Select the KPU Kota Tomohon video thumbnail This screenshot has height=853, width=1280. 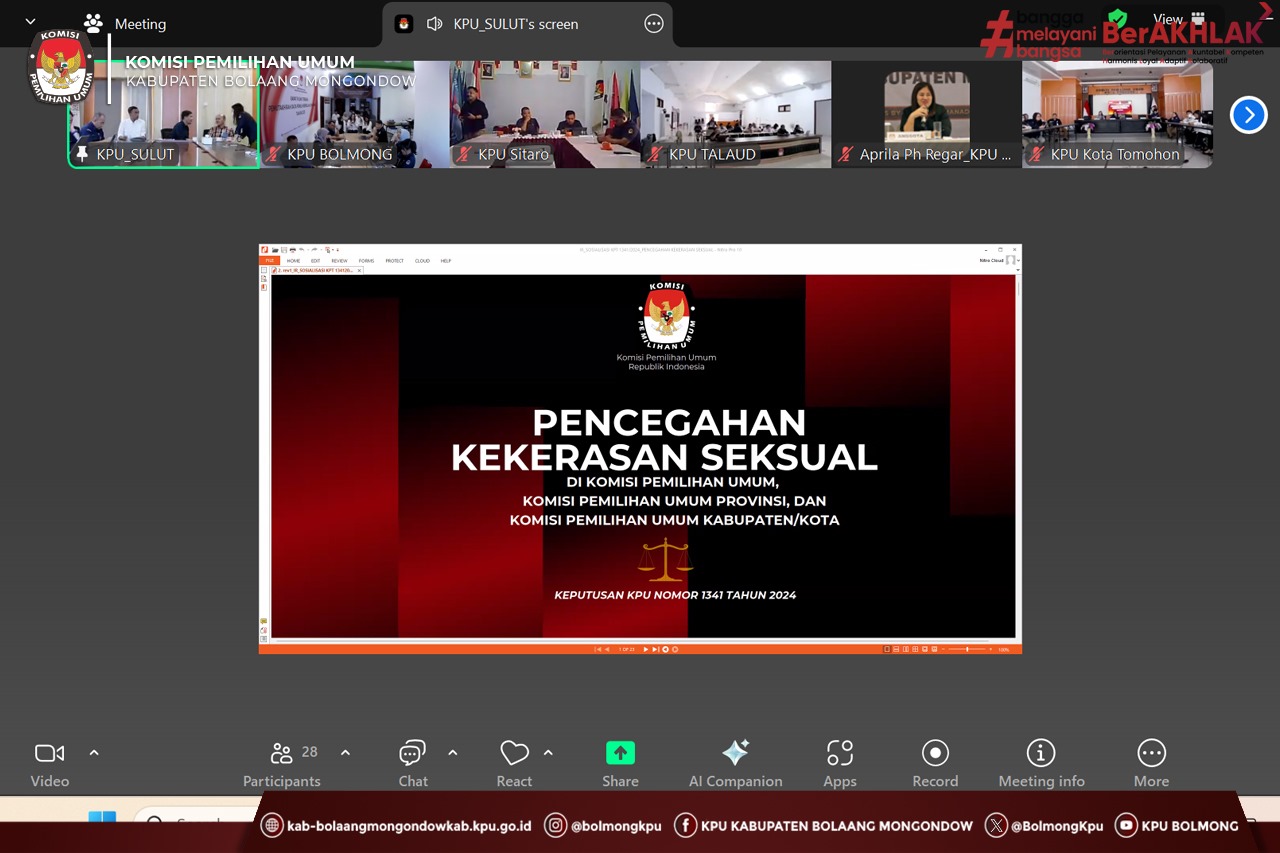tap(1117, 114)
